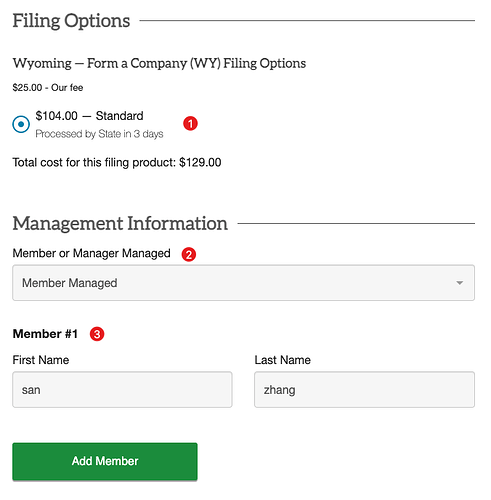
Task: Focus the Last Name field containing "zhang"
Action: pos(365,390)
